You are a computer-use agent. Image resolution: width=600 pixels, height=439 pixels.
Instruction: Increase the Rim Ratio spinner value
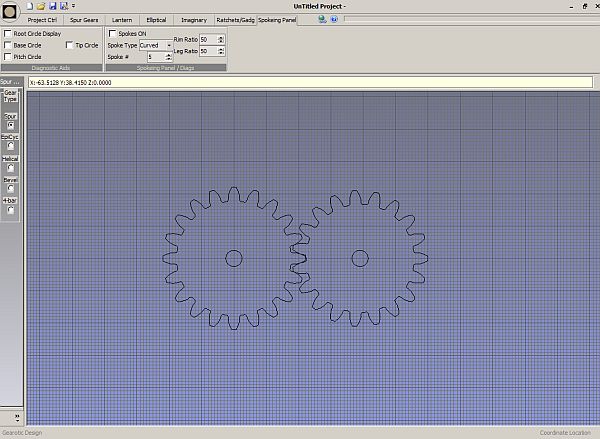[x=220, y=37]
